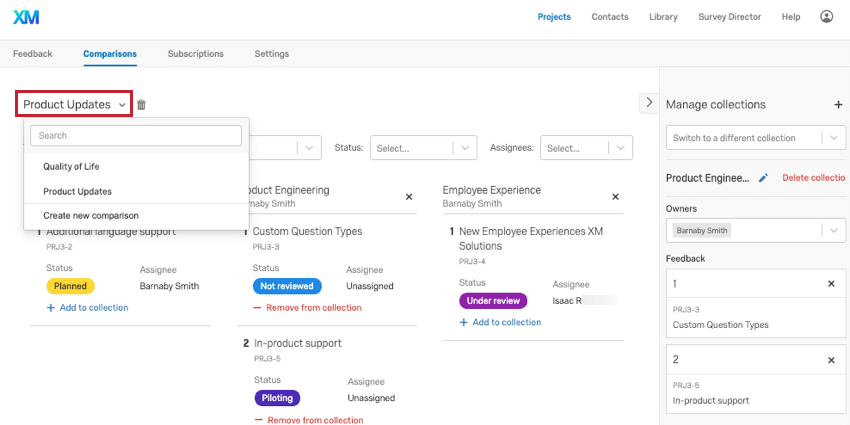Remove Employee Experience column with X
850x425 pixels.
615,197
